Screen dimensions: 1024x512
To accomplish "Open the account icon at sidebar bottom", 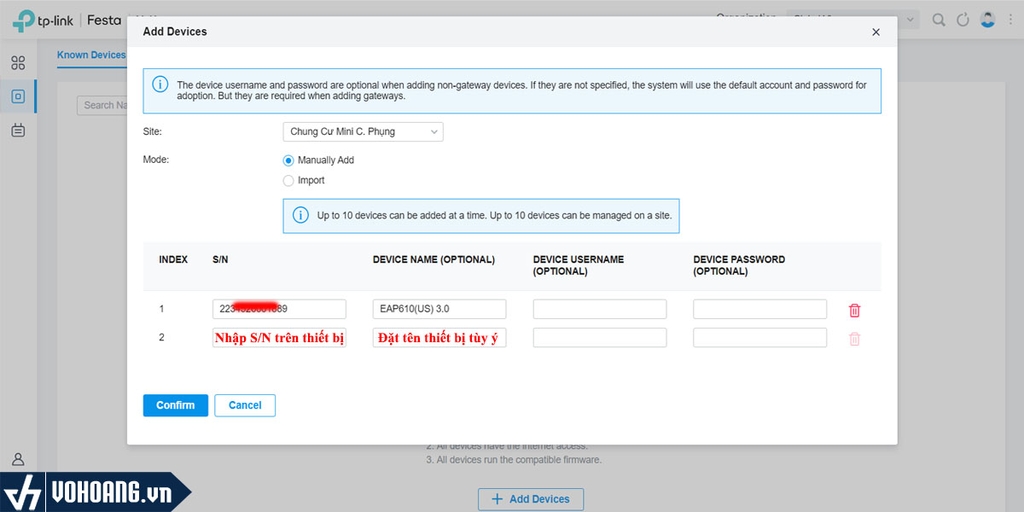I will [18, 459].
